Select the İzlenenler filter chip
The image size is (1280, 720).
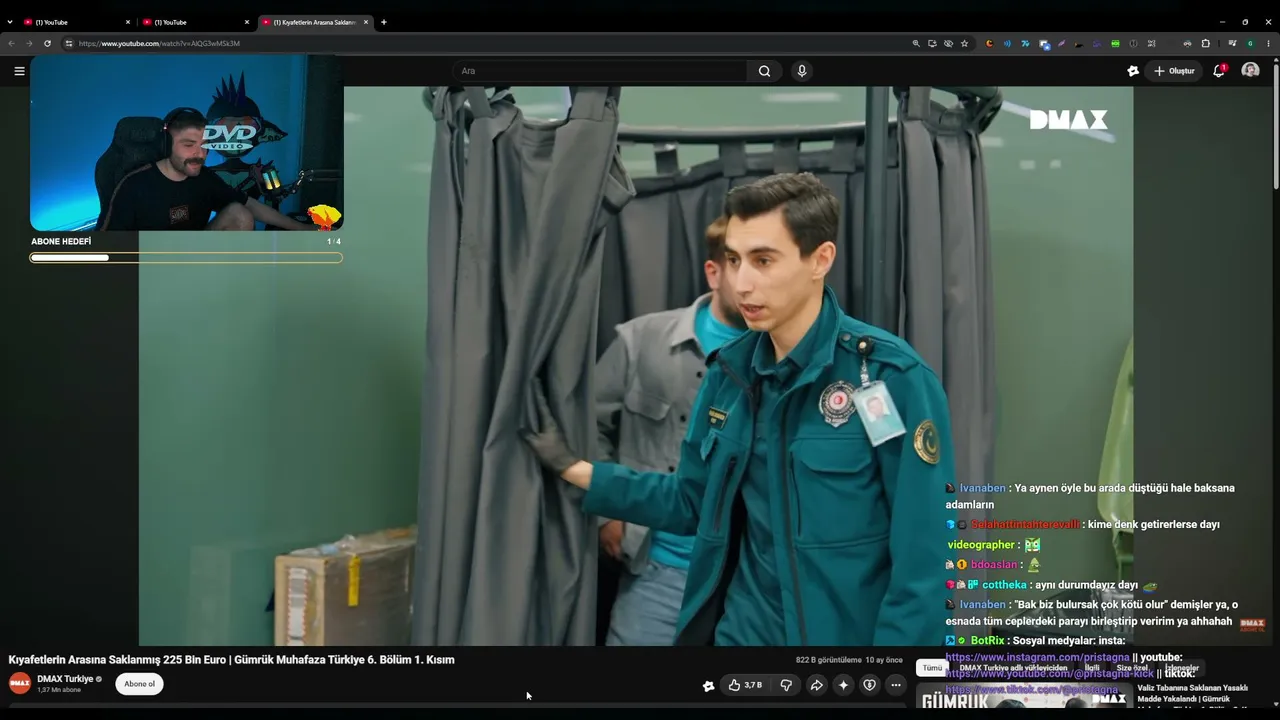click(1182, 668)
